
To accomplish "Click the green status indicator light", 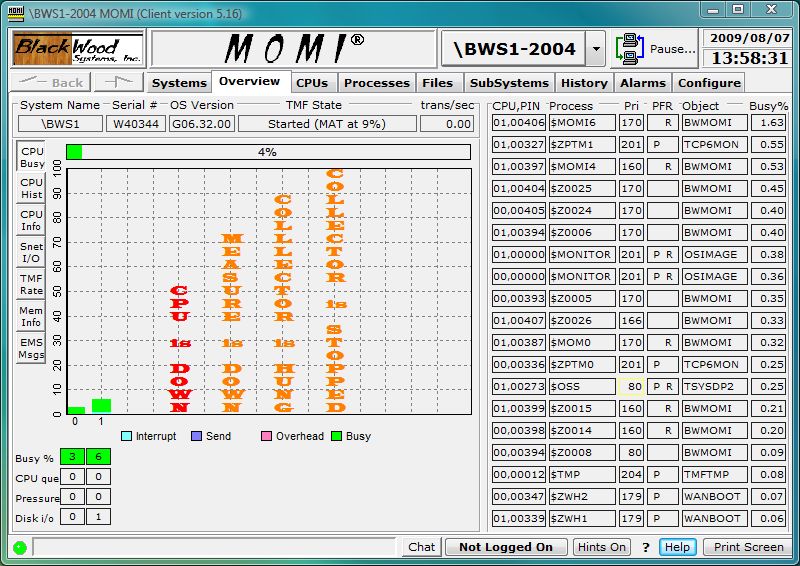I will pyautogui.click(x=19, y=548).
